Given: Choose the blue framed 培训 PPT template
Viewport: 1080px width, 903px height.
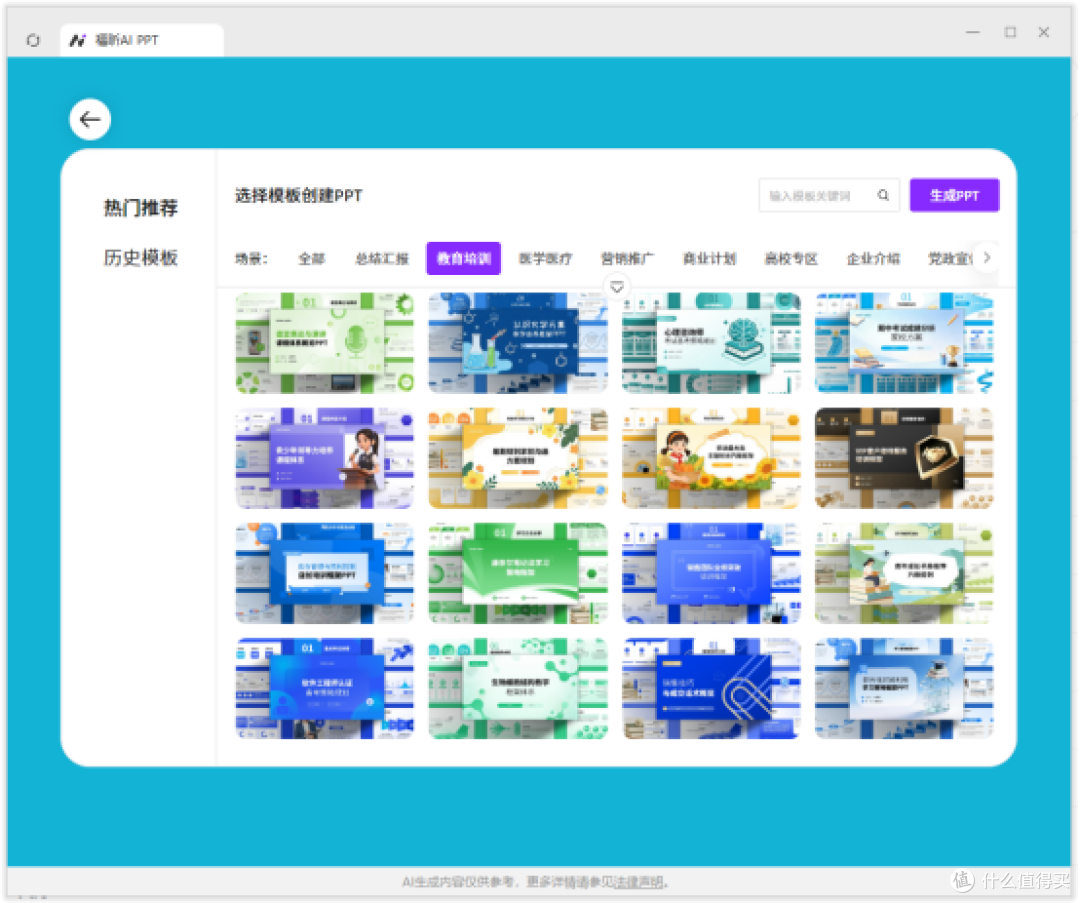Looking at the screenshot, I should coord(325,573).
